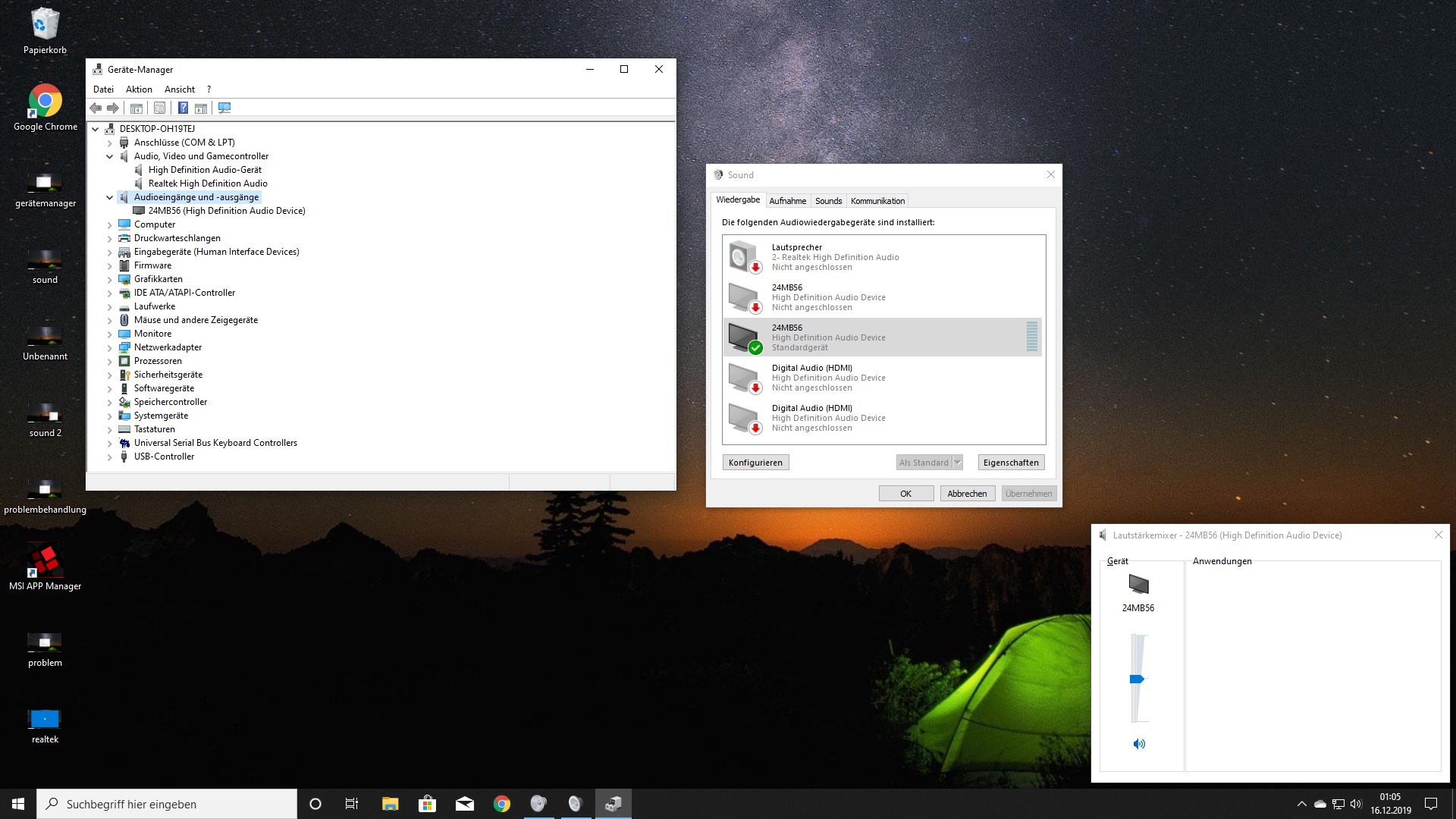Click Scan for hardware changes toolbar icon
This screenshot has width=1456, height=819.
[224, 108]
